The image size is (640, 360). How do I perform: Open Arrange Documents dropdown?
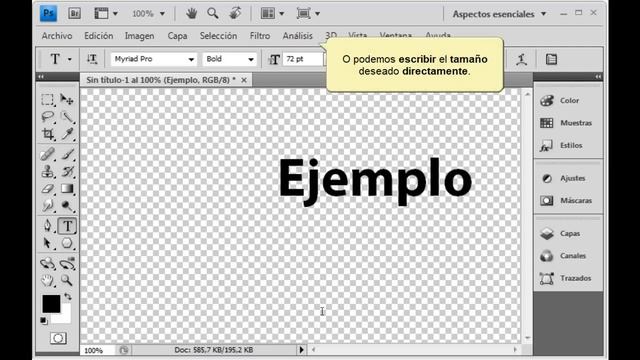pos(272,13)
